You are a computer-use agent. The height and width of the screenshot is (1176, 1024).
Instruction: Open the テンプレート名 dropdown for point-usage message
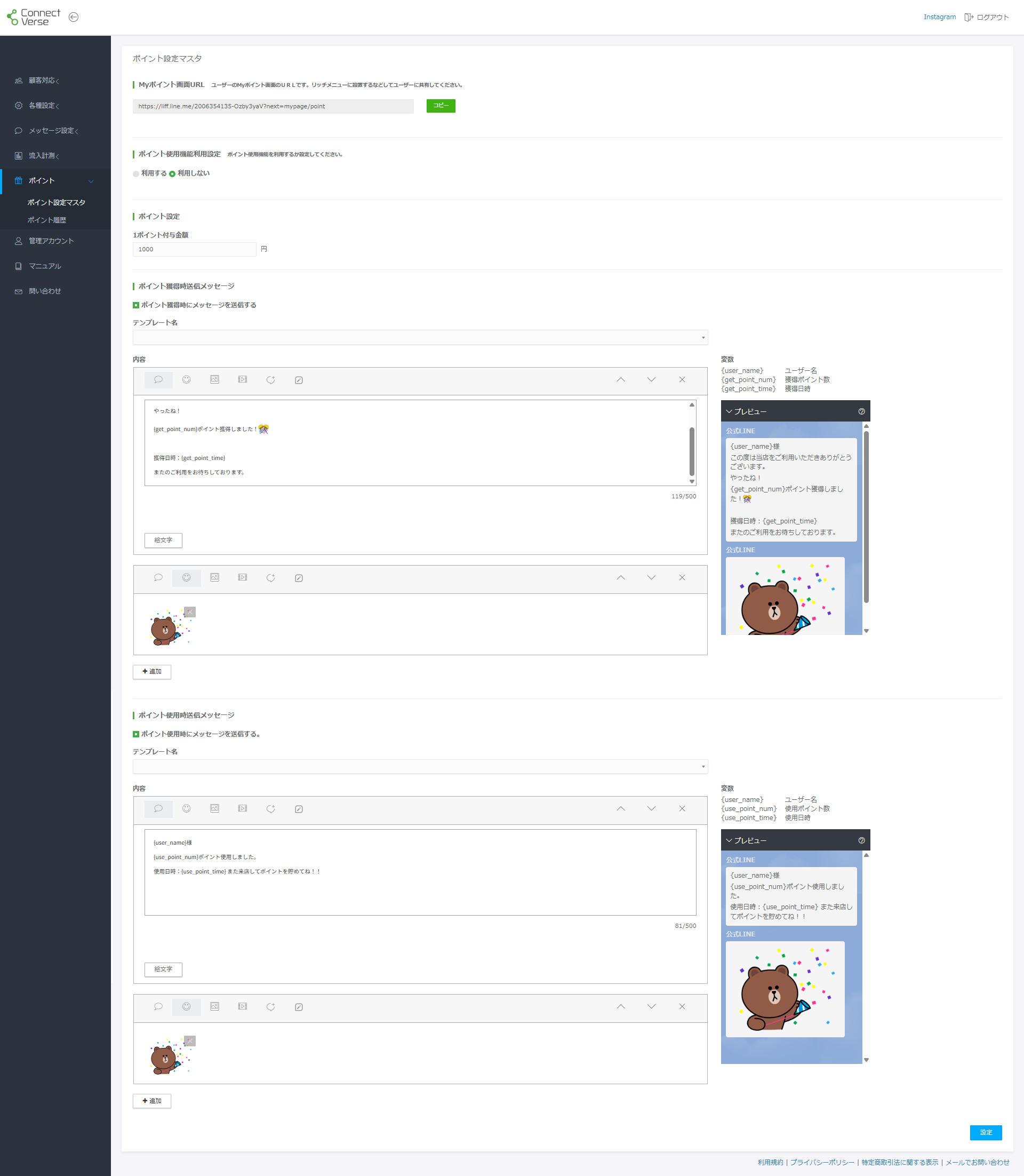420,766
